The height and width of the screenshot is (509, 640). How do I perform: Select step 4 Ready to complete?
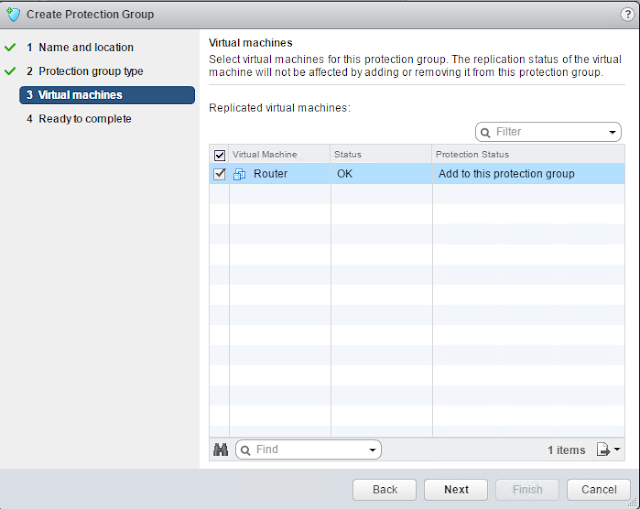(x=79, y=119)
